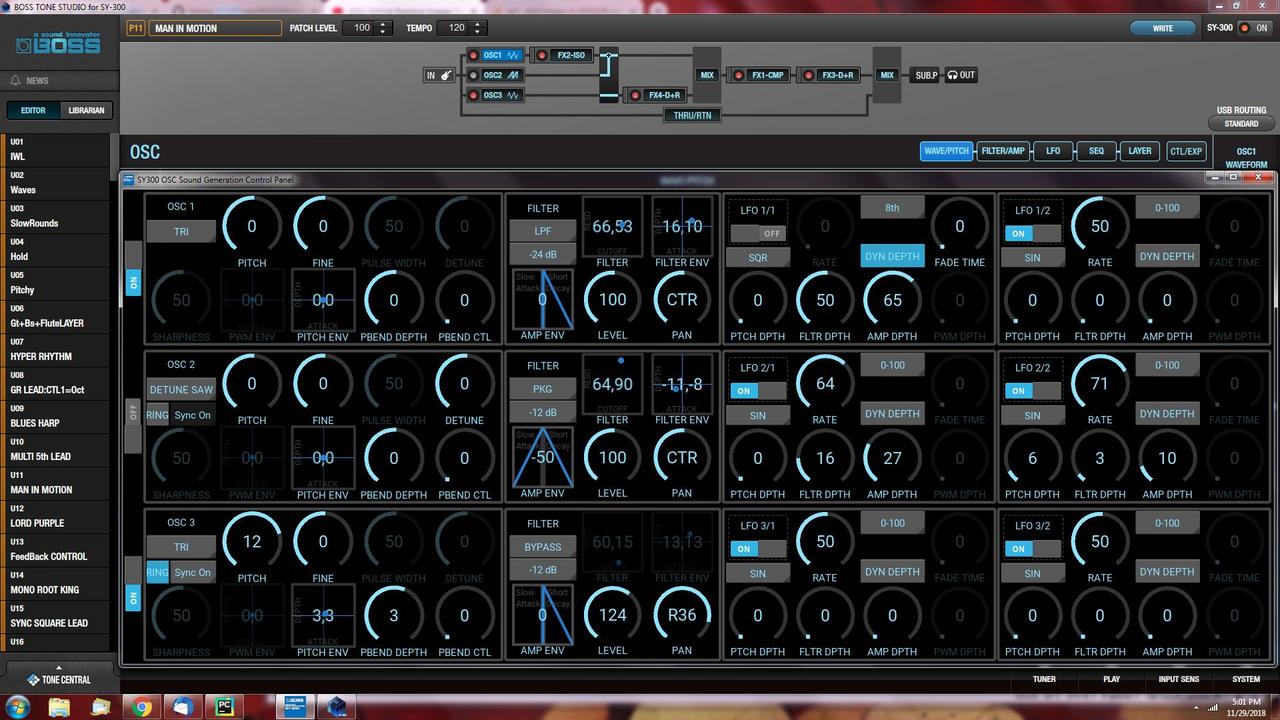
Task: Click the OSC 1 filter cutoff XY pad
Action: point(612,227)
